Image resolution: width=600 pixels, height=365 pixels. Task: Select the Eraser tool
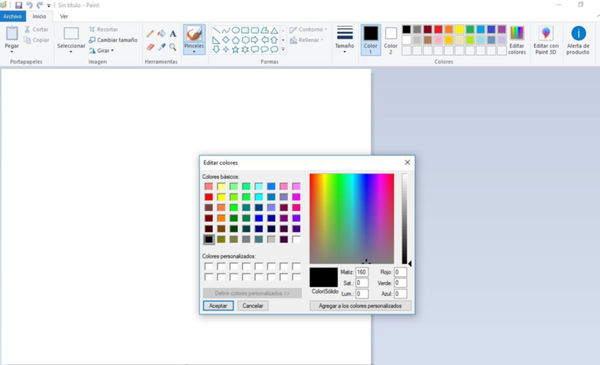click(x=150, y=47)
